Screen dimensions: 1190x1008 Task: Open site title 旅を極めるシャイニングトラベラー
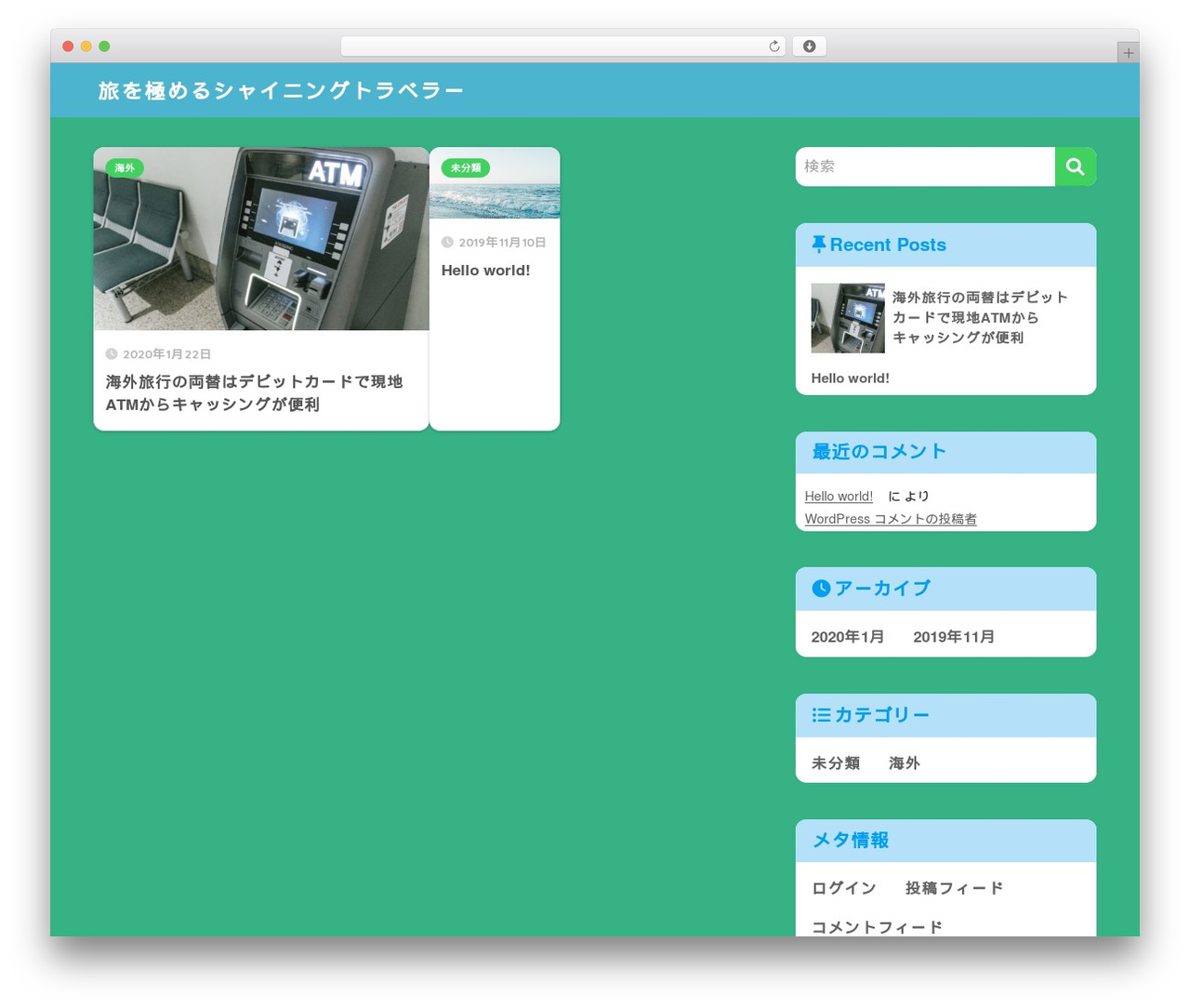(281, 90)
